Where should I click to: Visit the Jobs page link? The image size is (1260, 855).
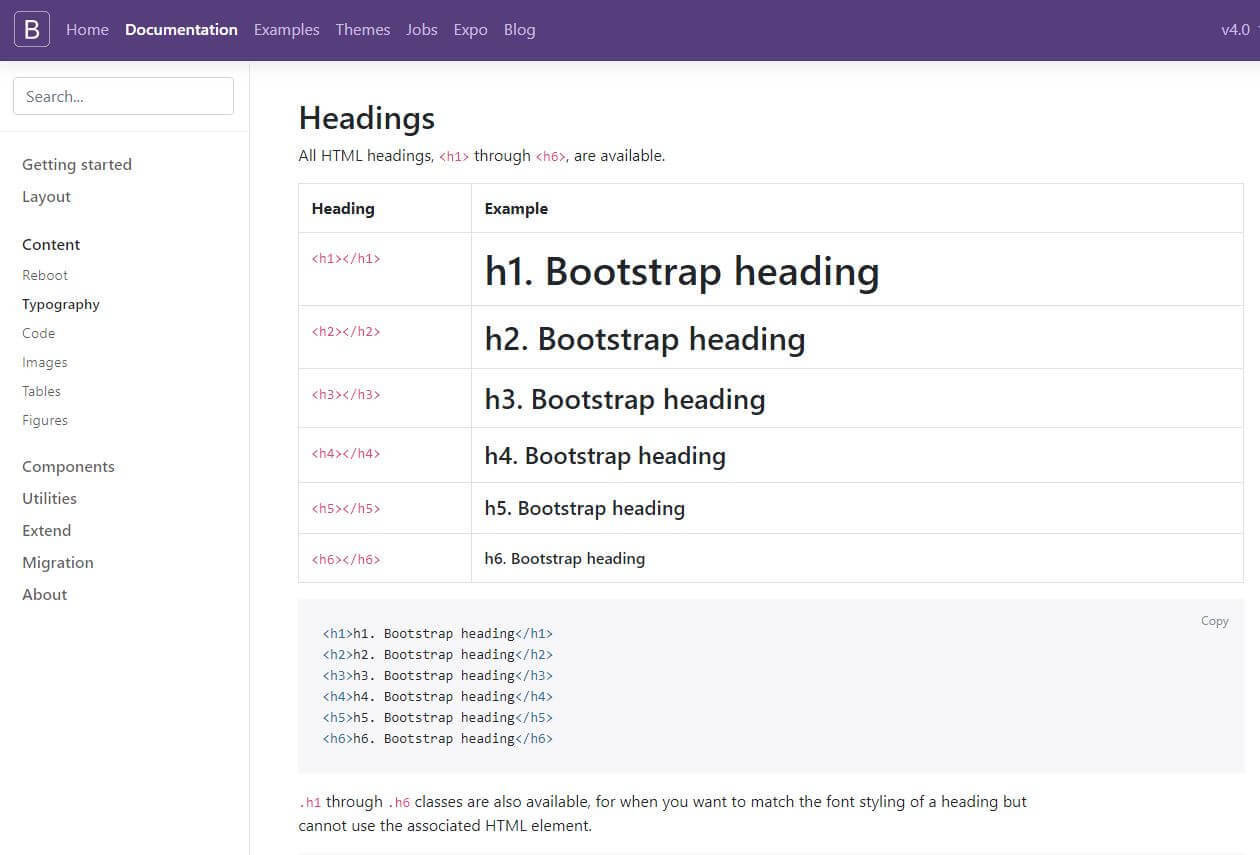coord(422,30)
